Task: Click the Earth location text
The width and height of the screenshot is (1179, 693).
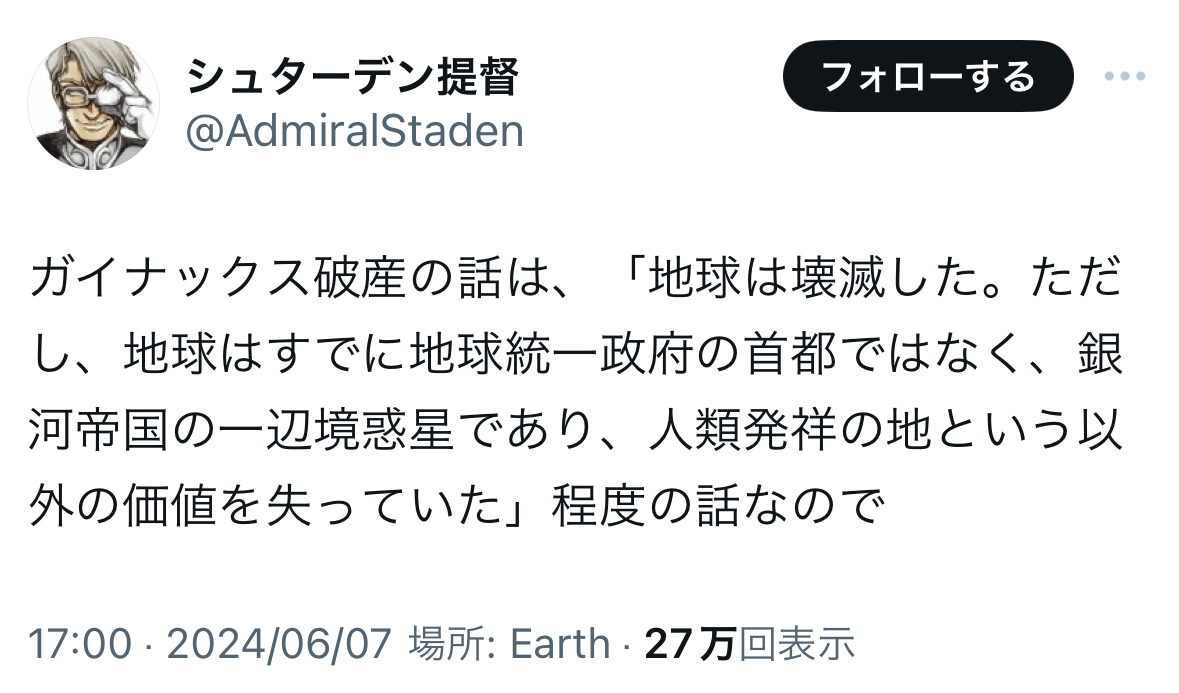Action: coord(559,644)
